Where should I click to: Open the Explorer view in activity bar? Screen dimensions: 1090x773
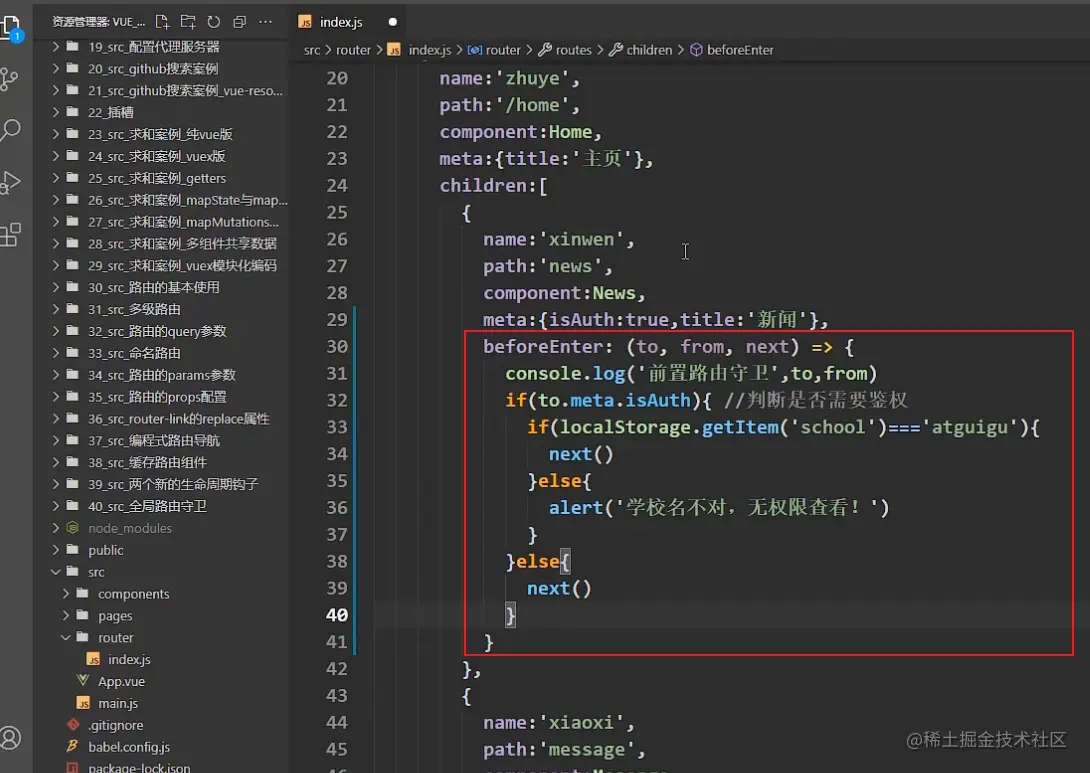coord(11,29)
